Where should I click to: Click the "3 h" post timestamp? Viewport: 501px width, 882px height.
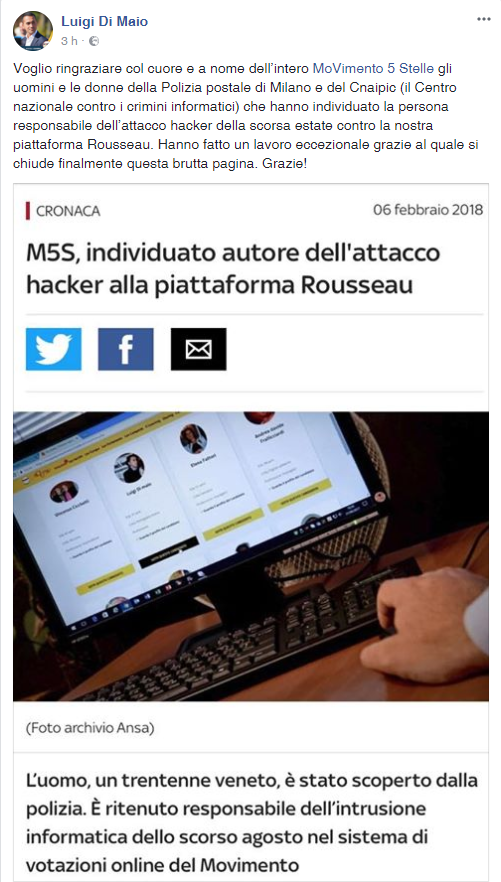[x=69, y=41]
